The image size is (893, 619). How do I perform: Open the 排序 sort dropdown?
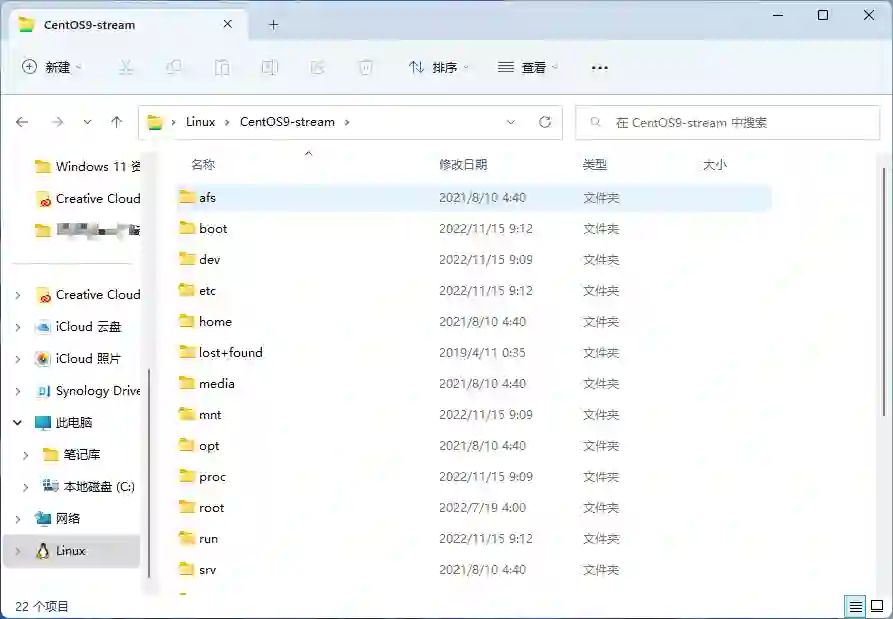click(439, 67)
